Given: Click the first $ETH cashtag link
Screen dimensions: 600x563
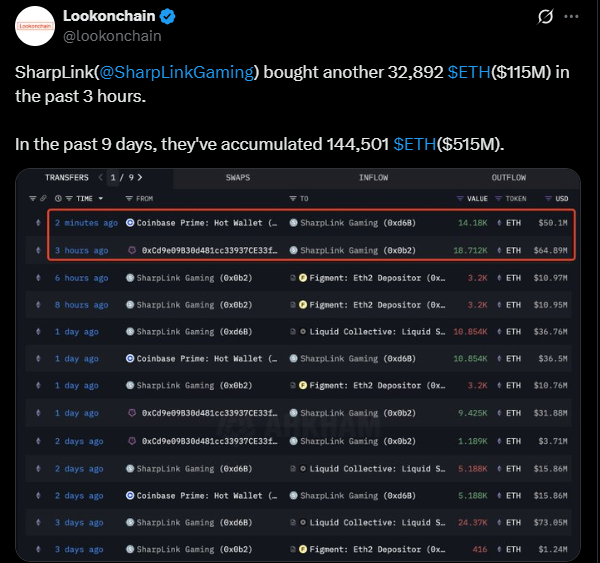Looking at the screenshot, I should 469,72.
